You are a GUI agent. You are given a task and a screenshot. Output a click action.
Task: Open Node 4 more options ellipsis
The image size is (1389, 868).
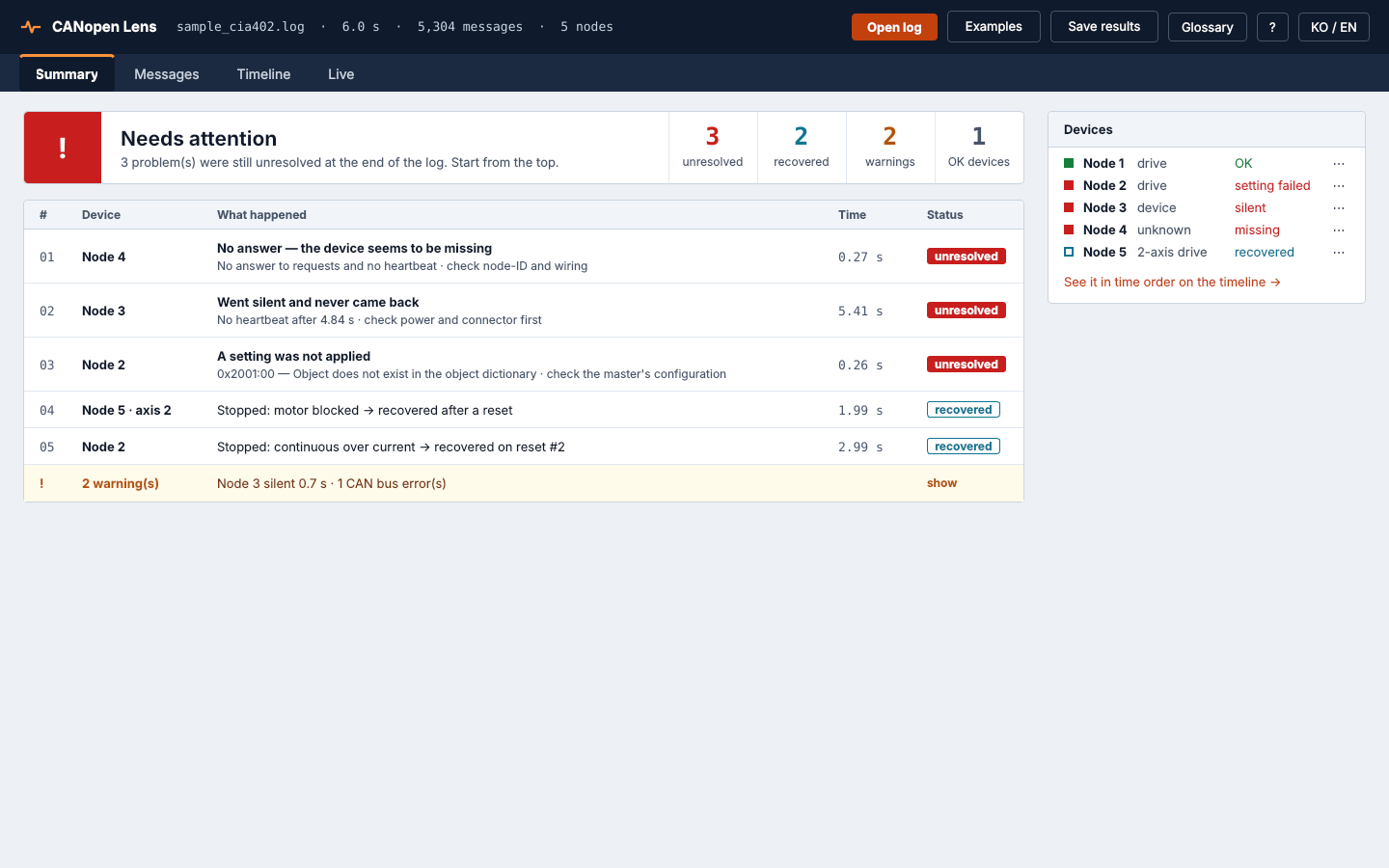click(1339, 231)
